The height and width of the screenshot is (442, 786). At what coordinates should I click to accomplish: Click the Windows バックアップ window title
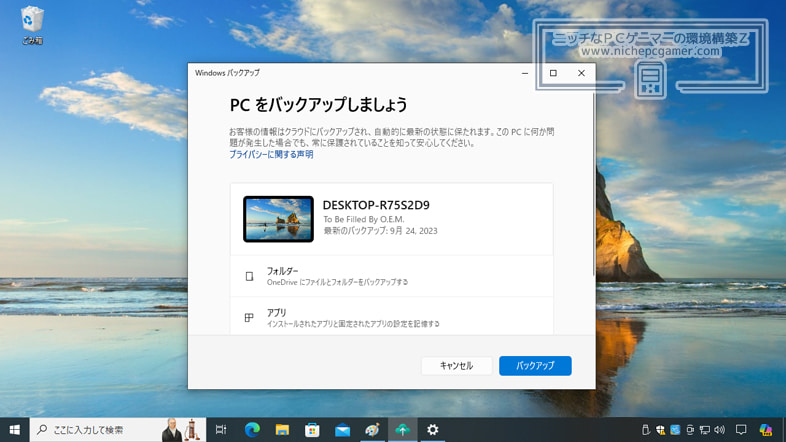coord(227,73)
